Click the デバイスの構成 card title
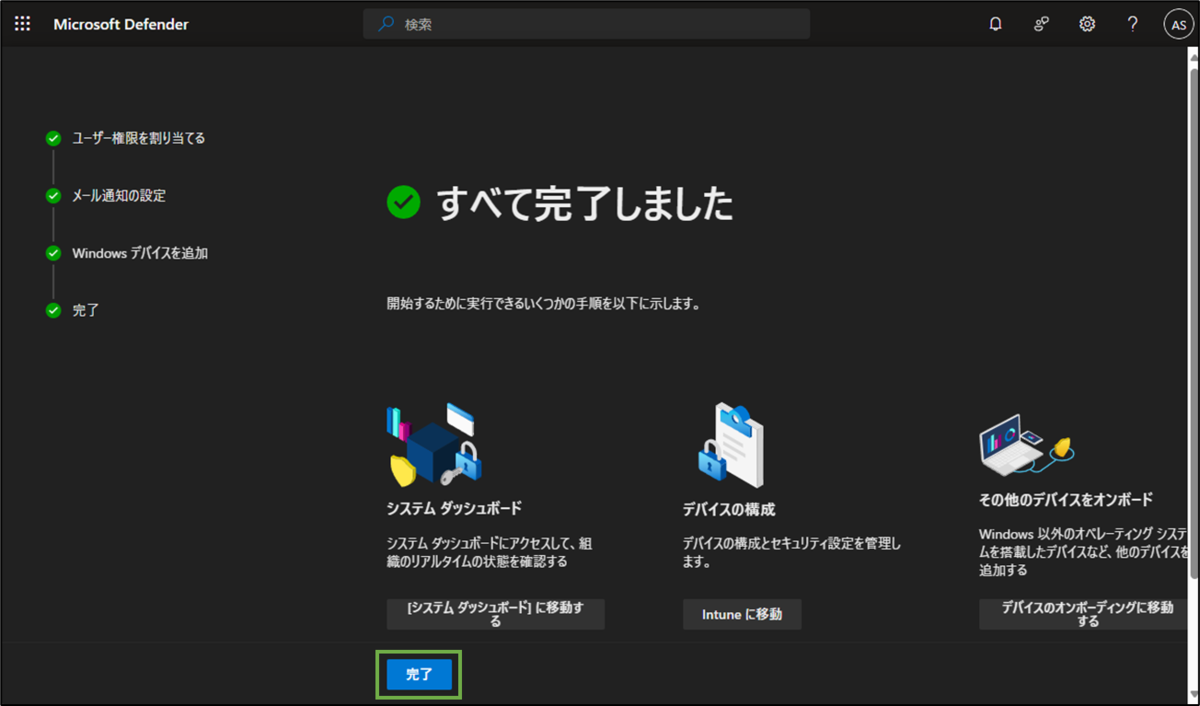Viewport: 1200px width, 706px height. (729, 509)
